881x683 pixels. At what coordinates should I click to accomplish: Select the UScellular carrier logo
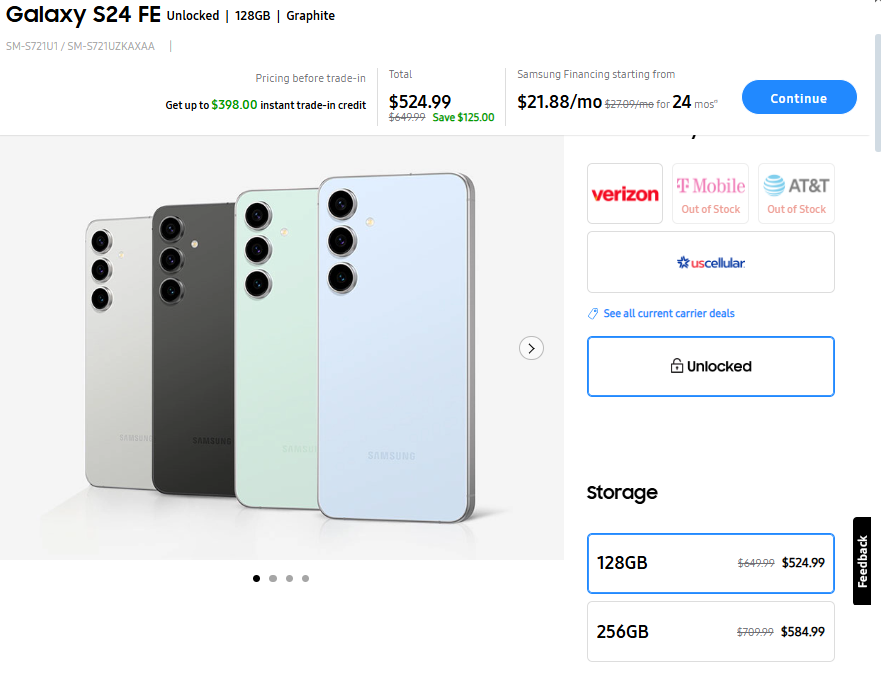711,262
